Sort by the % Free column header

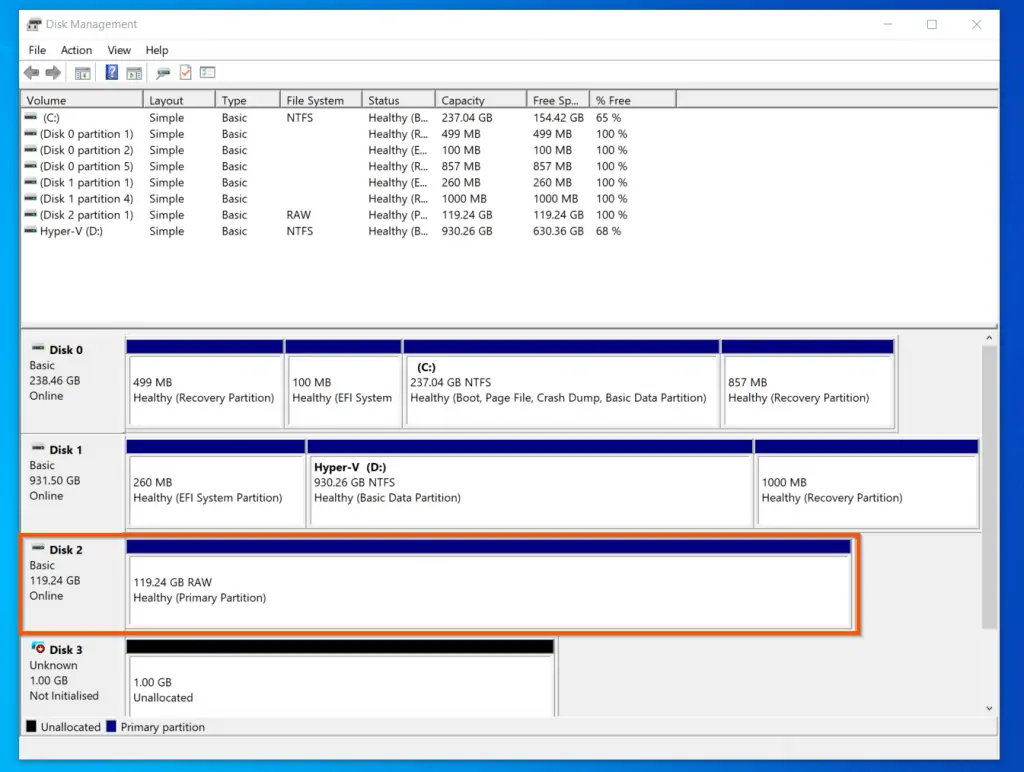click(x=633, y=100)
